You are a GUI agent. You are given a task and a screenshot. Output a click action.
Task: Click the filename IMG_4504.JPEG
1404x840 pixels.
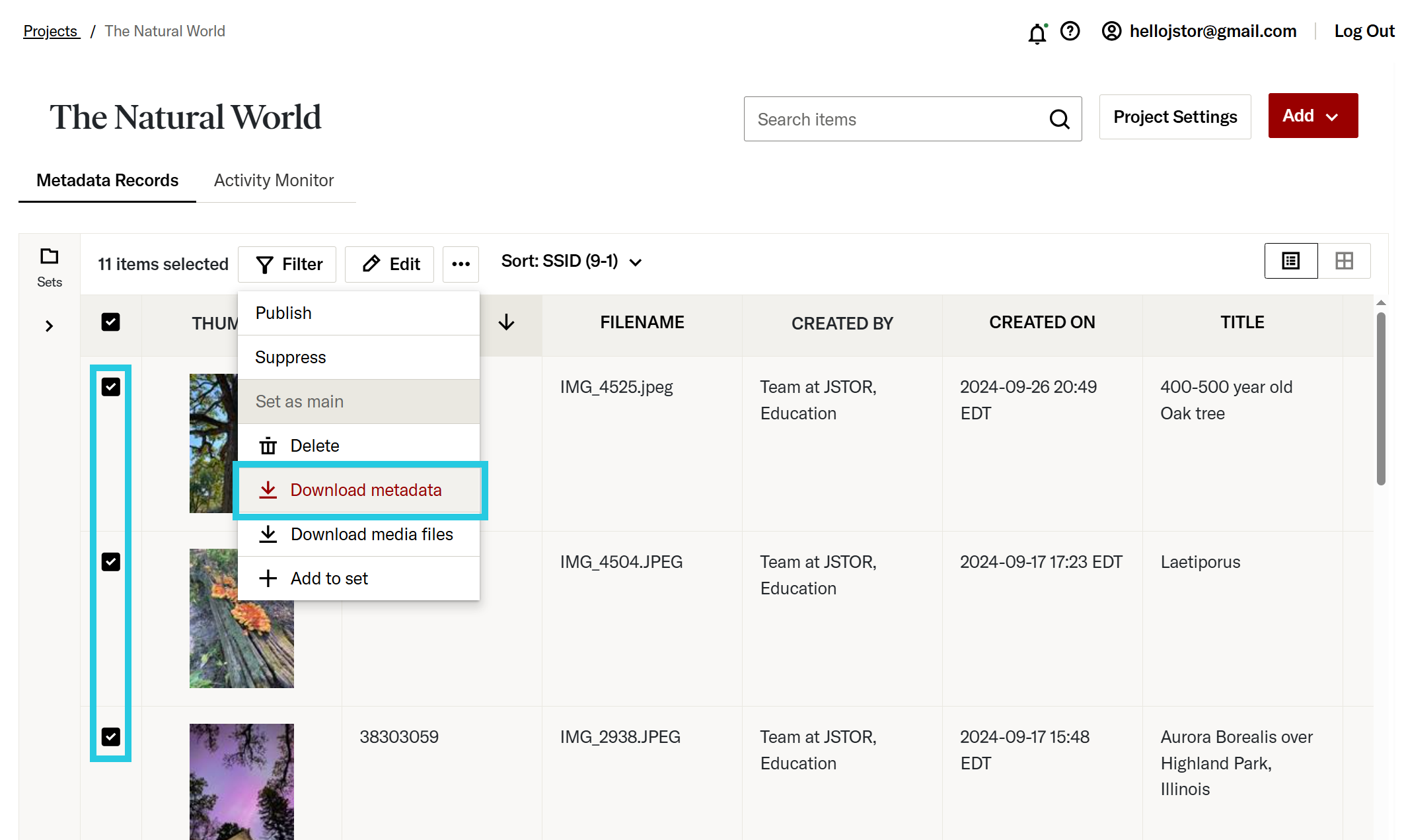coord(621,562)
